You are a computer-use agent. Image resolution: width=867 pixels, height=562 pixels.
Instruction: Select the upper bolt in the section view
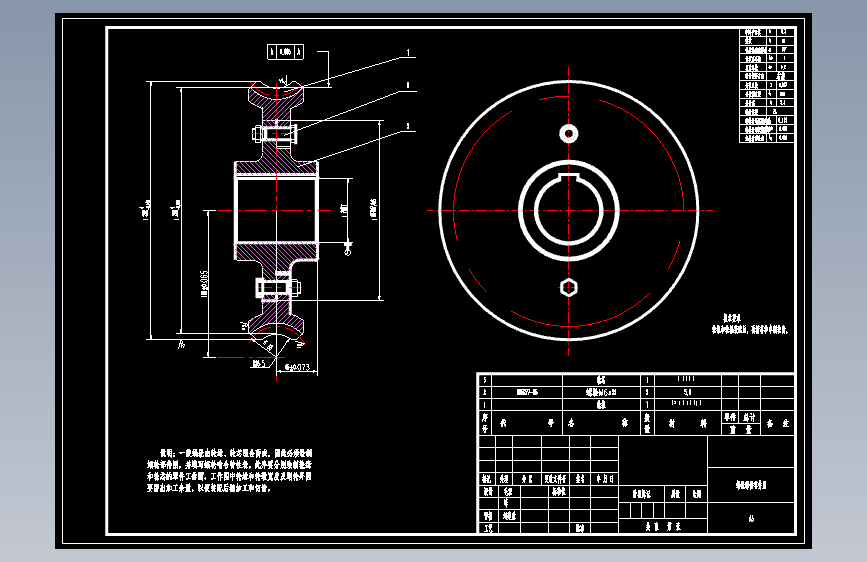click(275, 133)
